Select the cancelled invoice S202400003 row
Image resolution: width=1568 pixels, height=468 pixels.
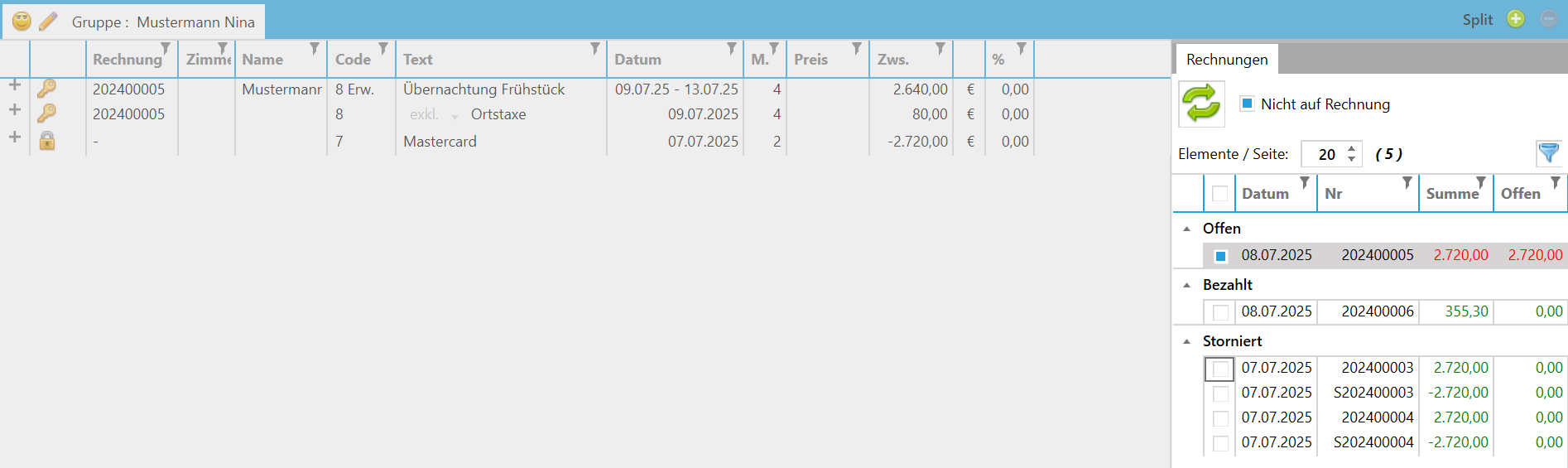pos(1373,393)
